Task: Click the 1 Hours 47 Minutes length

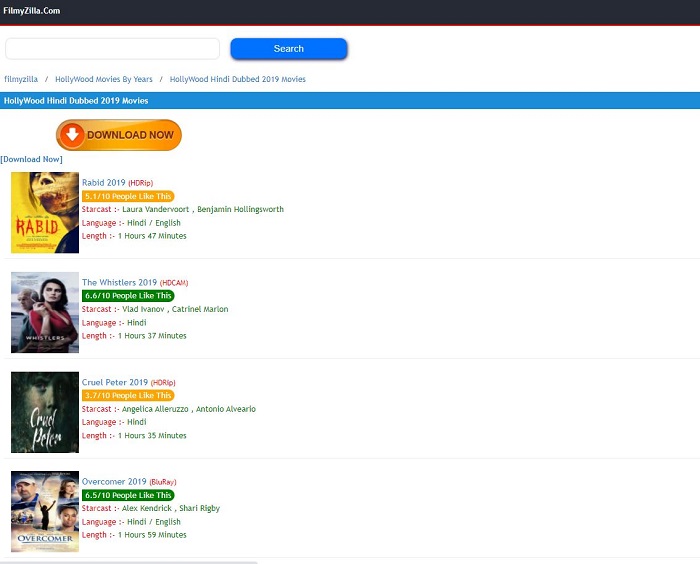Action: [152, 236]
